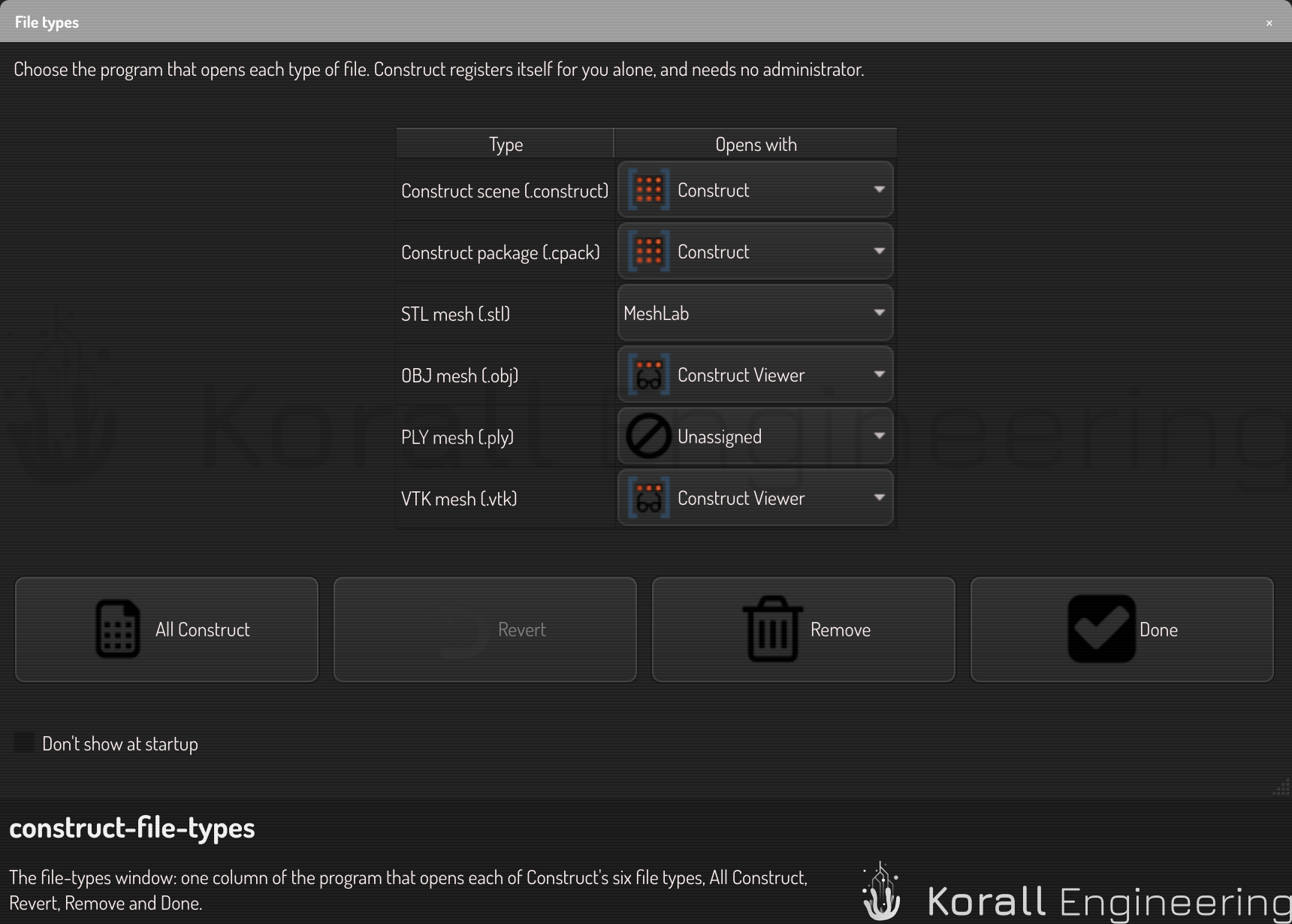1292x924 pixels.
Task: Close the File types window
Action: coord(1269,23)
